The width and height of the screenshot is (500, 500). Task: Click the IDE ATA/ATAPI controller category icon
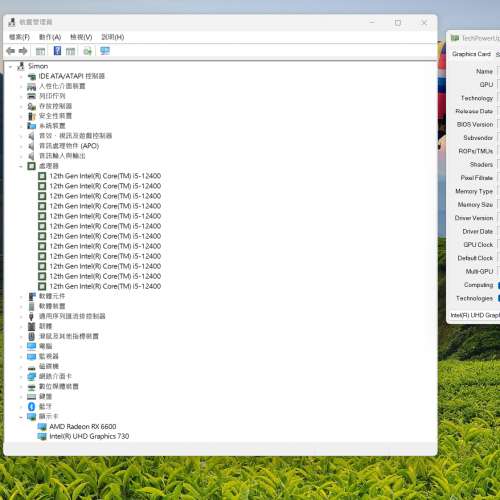point(32,77)
